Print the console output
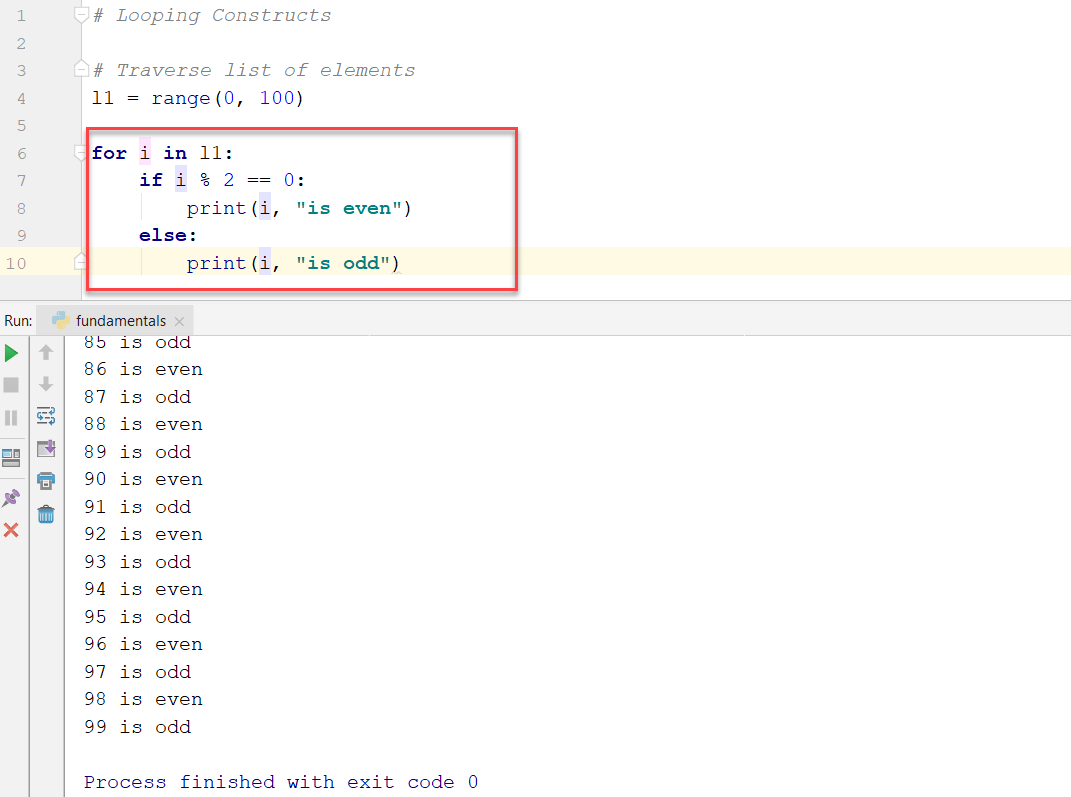Image resolution: width=1071 pixels, height=797 pixels. pyautogui.click(x=46, y=481)
